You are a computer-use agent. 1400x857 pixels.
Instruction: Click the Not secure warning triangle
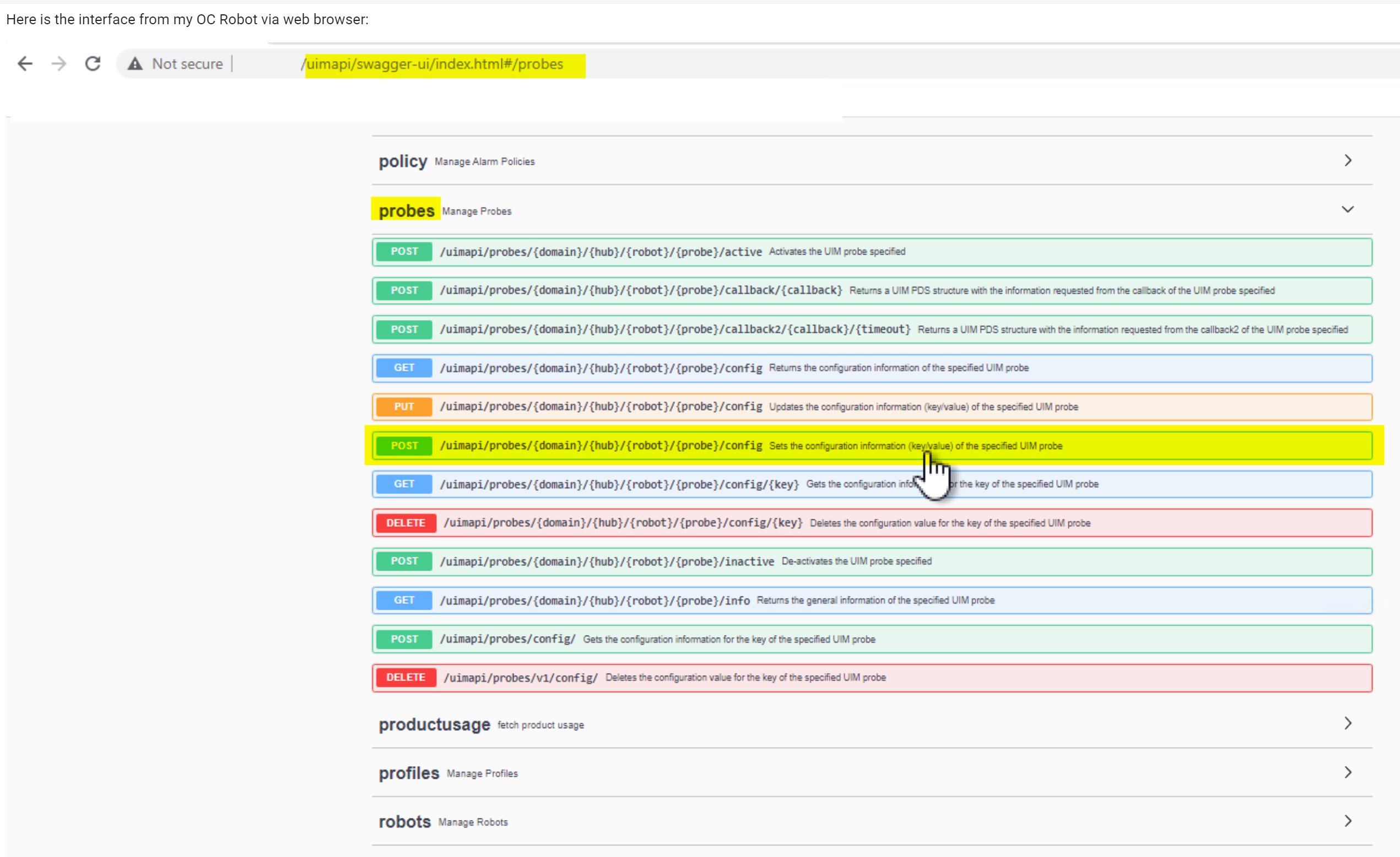(x=134, y=63)
